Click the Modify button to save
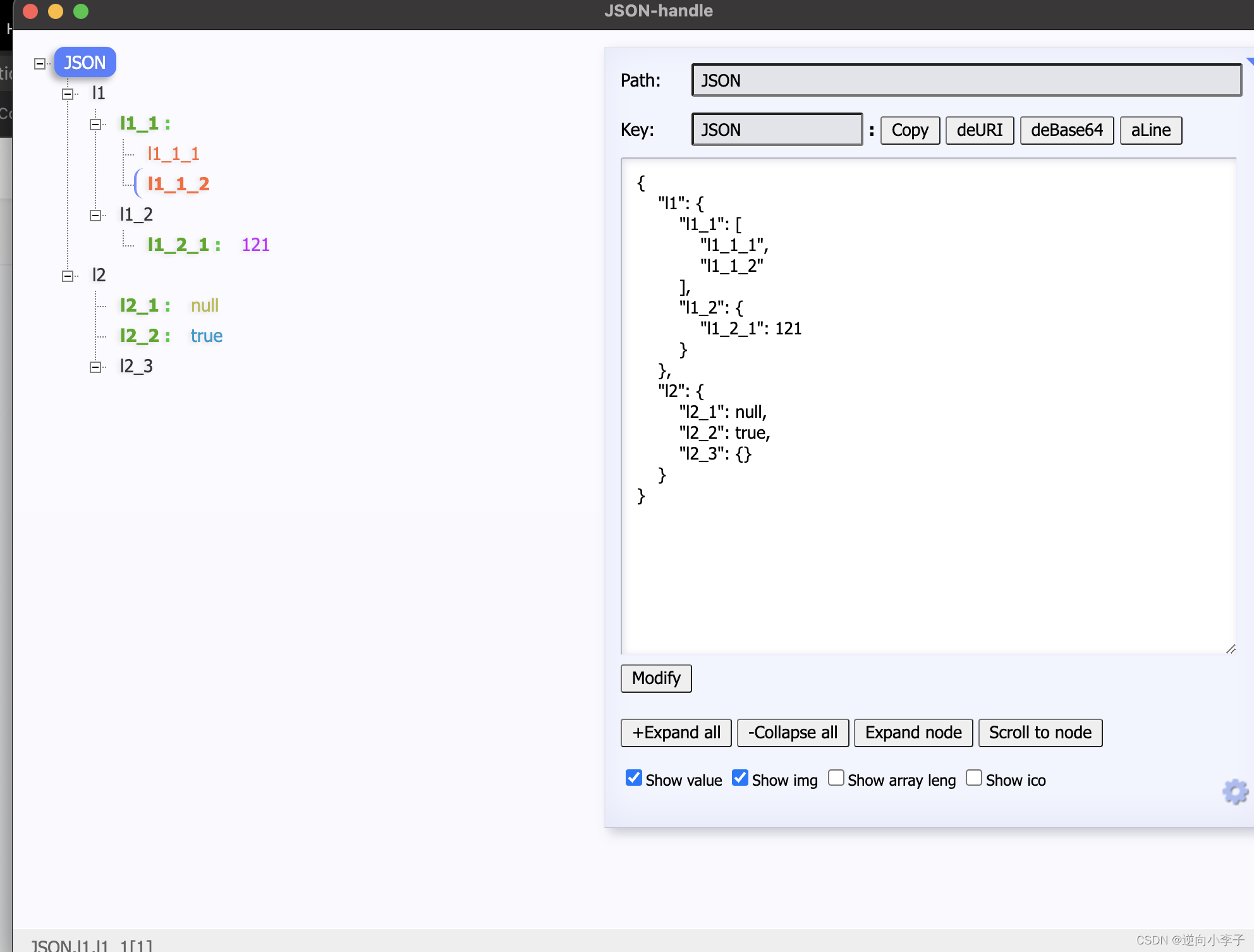 click(655, 678)
